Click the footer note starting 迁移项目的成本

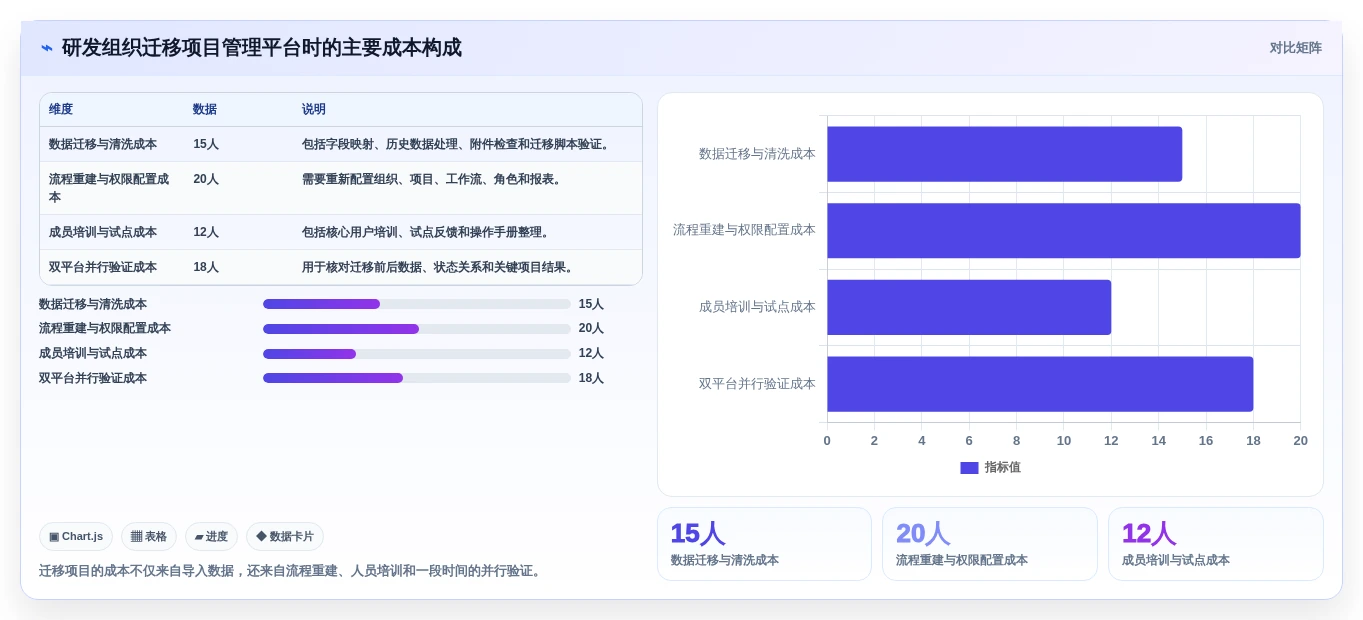tap(292, 571)
